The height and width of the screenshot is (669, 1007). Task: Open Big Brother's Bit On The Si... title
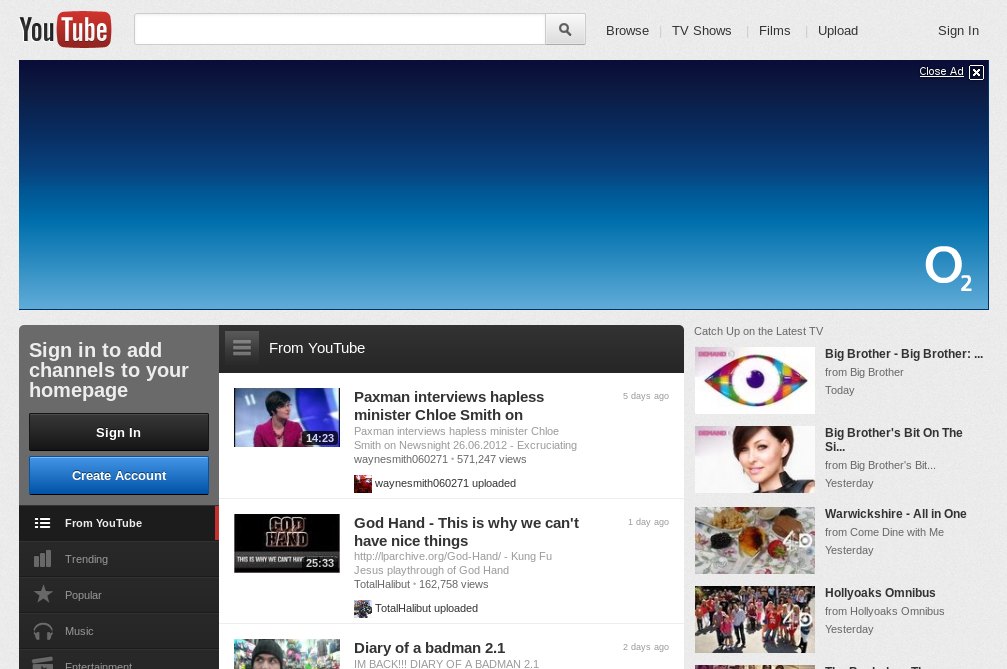pos(893,439)
